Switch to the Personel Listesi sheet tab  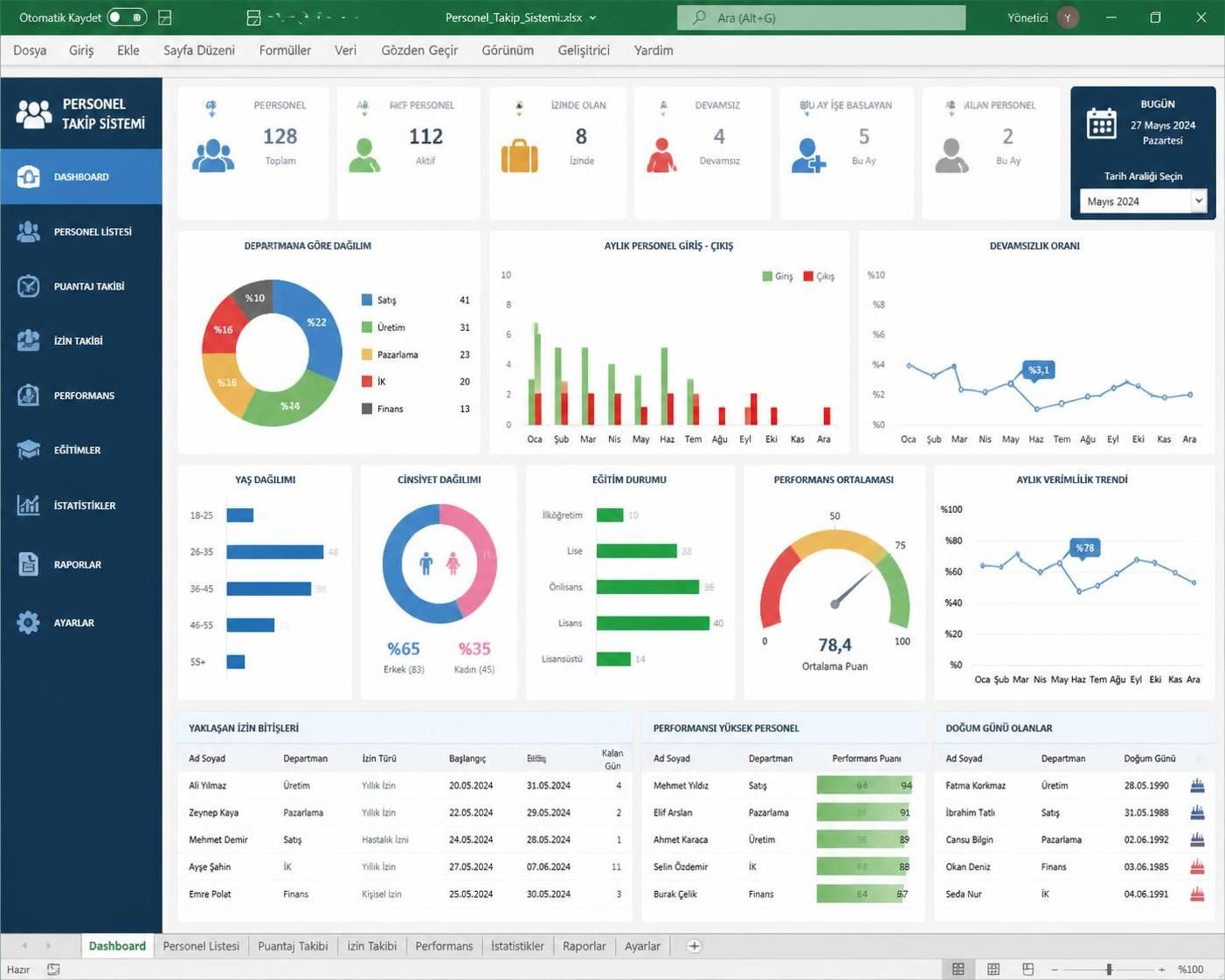(201, 946)
